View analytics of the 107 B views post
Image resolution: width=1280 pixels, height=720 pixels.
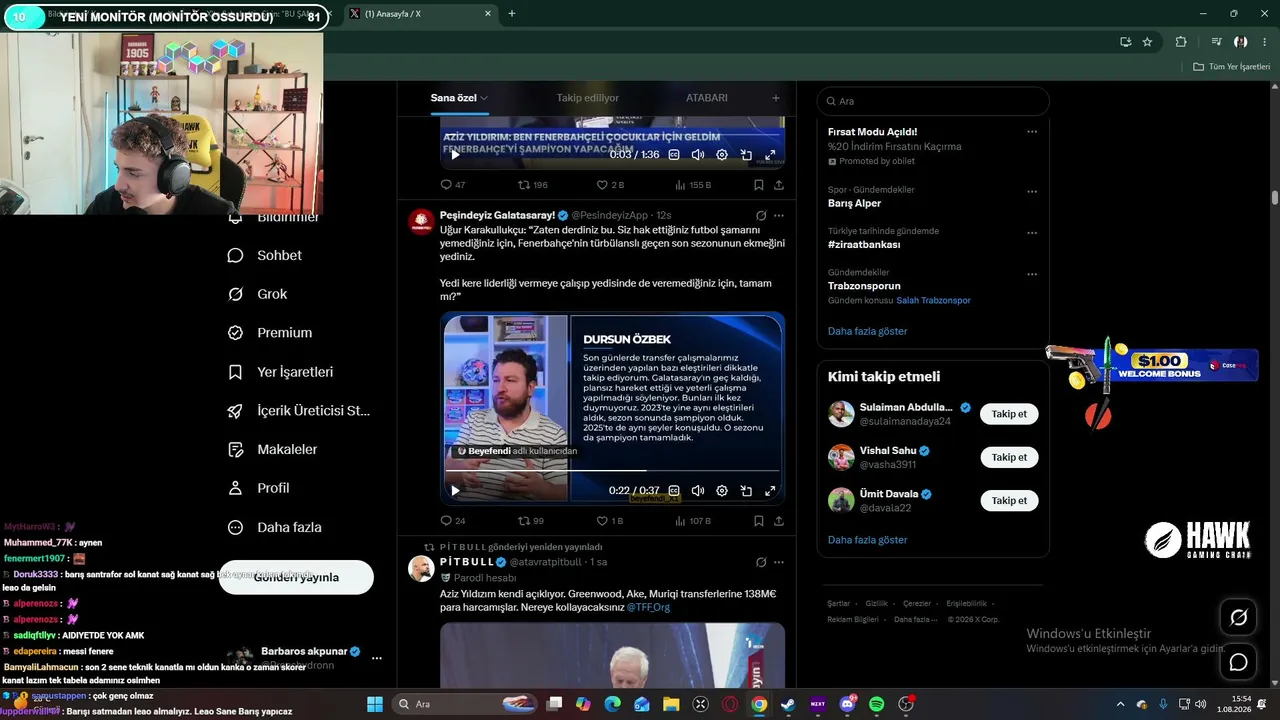[x=693, y=521]
